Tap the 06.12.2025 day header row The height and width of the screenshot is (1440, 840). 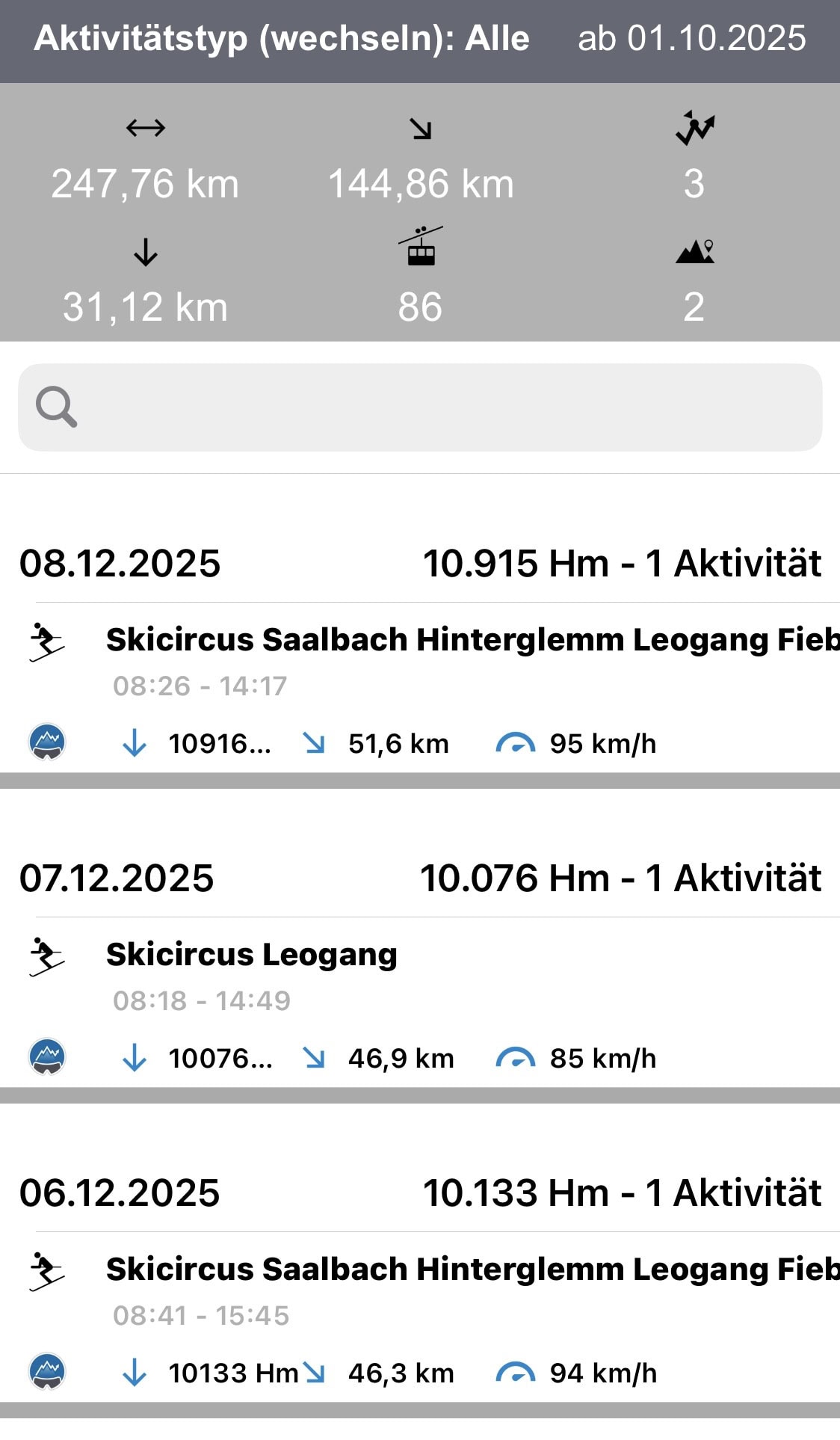pos(420,1193)
